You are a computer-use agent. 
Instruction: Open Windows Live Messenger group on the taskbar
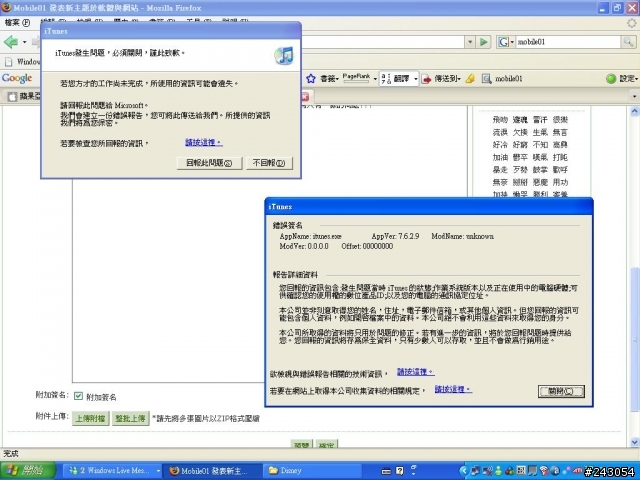112,471
